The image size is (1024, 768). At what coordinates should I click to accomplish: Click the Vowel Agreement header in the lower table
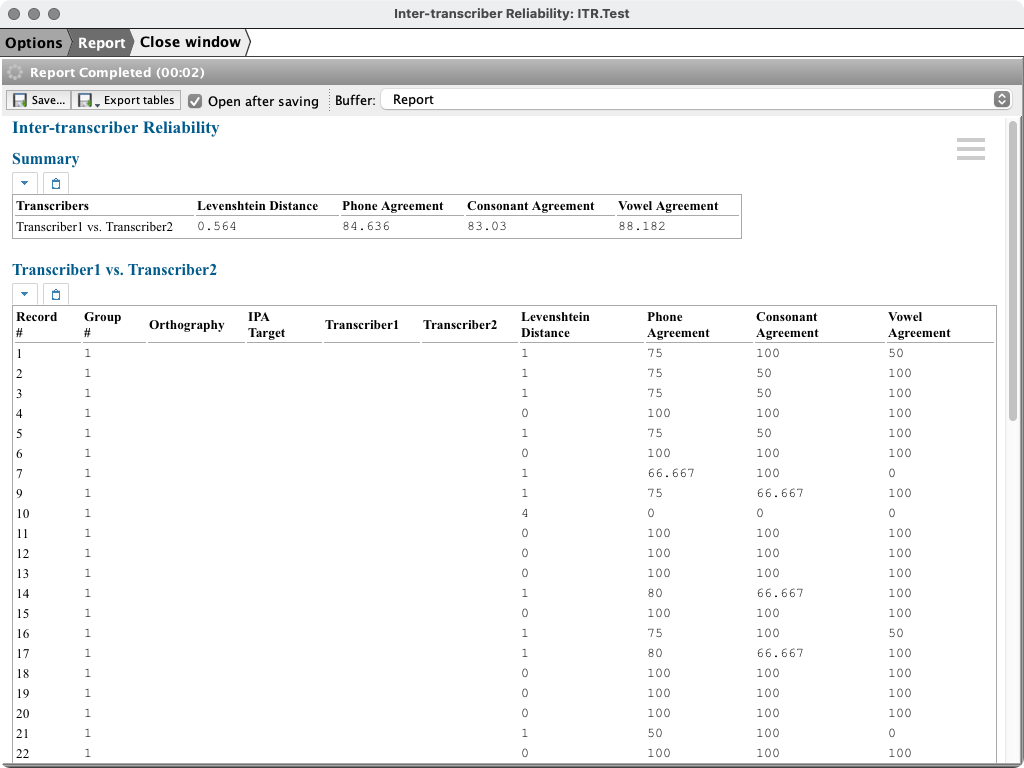click(x=918, y=325)
